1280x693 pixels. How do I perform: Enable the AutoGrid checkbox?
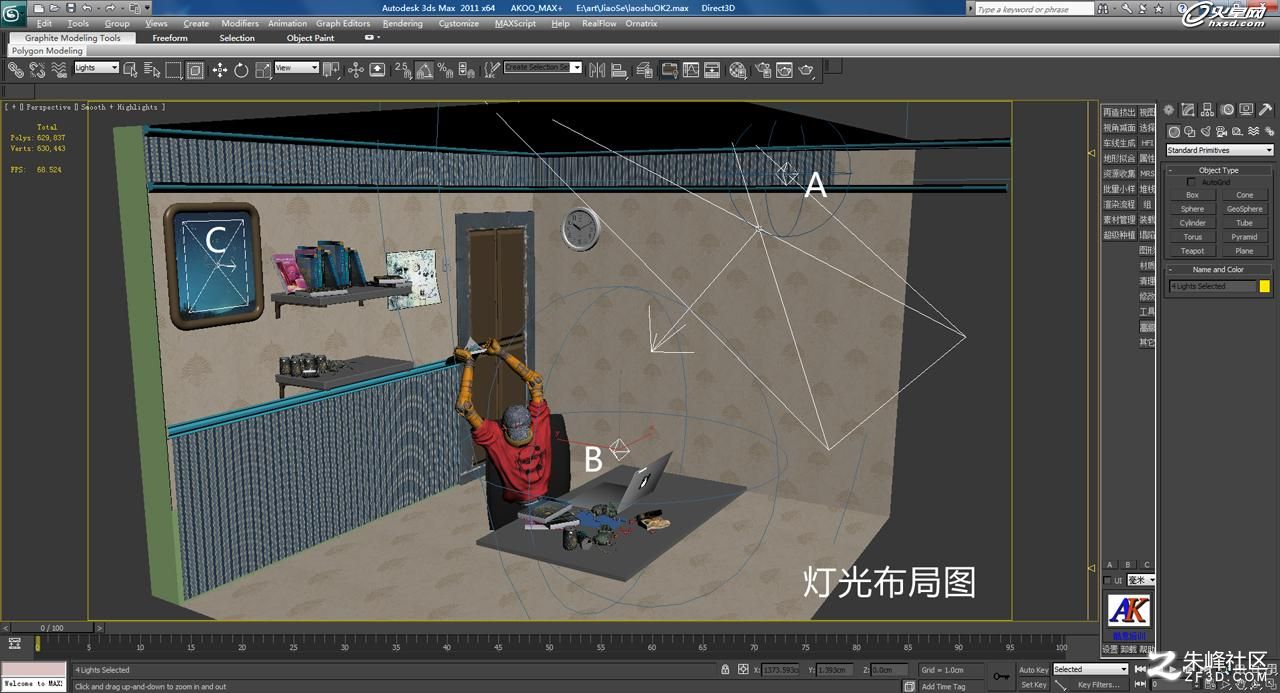1191,182
